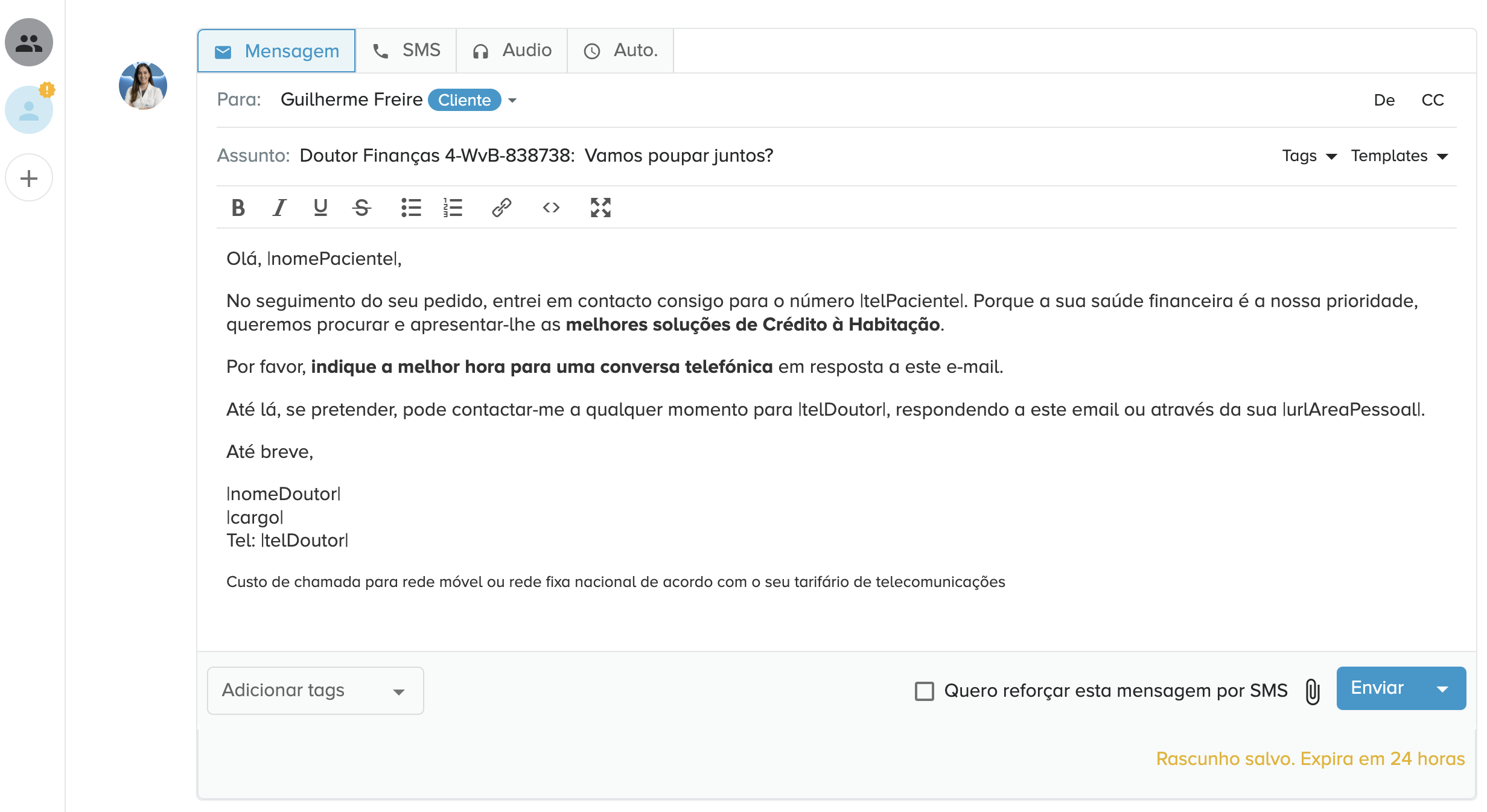The image size is (1487, 812).
Task: Switch to HTML code view
Action: pyautogui.click(x=551, y=208)
